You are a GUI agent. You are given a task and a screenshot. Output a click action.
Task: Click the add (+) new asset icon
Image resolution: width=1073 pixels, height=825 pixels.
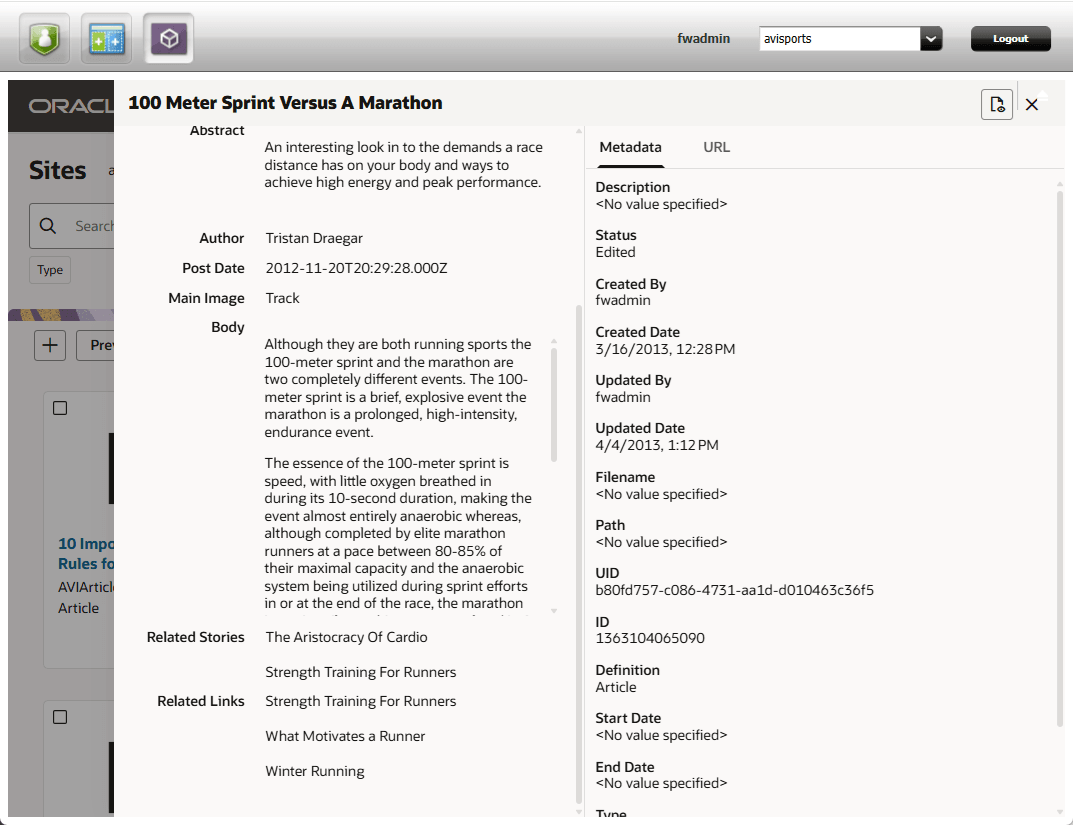49,344
